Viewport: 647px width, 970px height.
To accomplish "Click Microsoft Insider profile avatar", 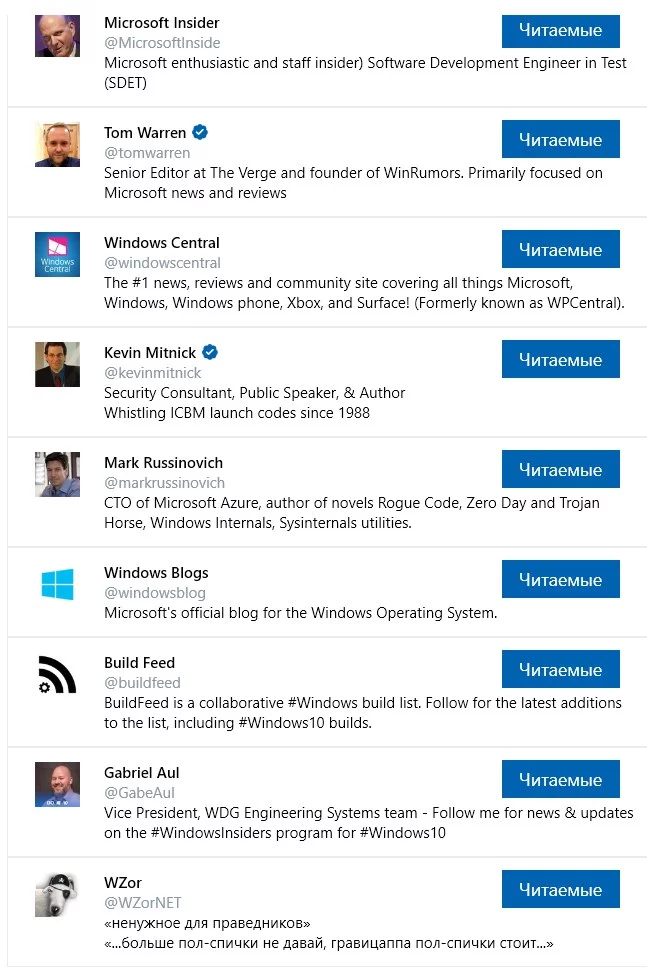I will (x=57, y=35).
